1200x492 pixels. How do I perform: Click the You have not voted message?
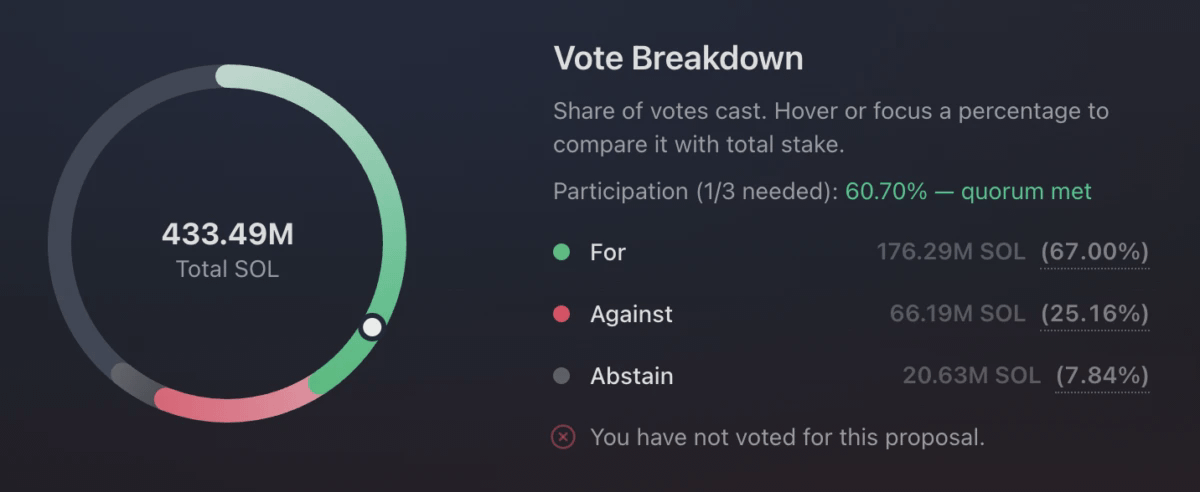point(788,437)
